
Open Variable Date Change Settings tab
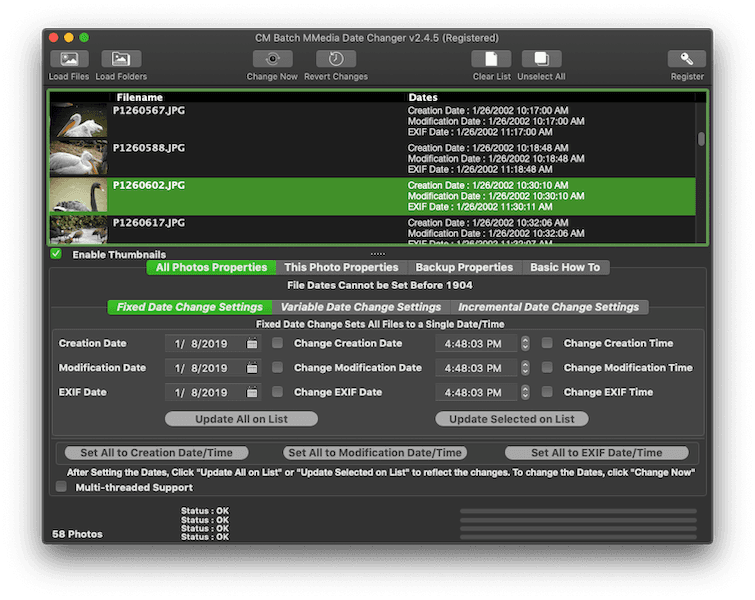[361, 307]
